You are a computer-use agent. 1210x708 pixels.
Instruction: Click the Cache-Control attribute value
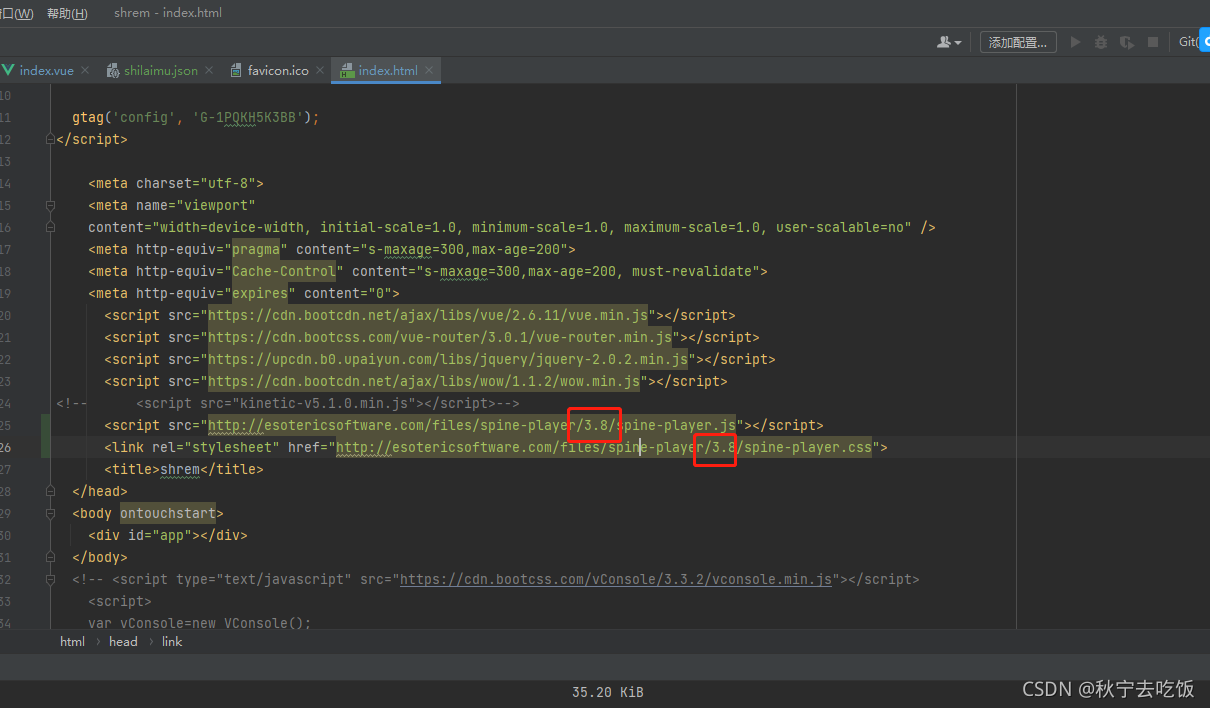pos(284,271)
